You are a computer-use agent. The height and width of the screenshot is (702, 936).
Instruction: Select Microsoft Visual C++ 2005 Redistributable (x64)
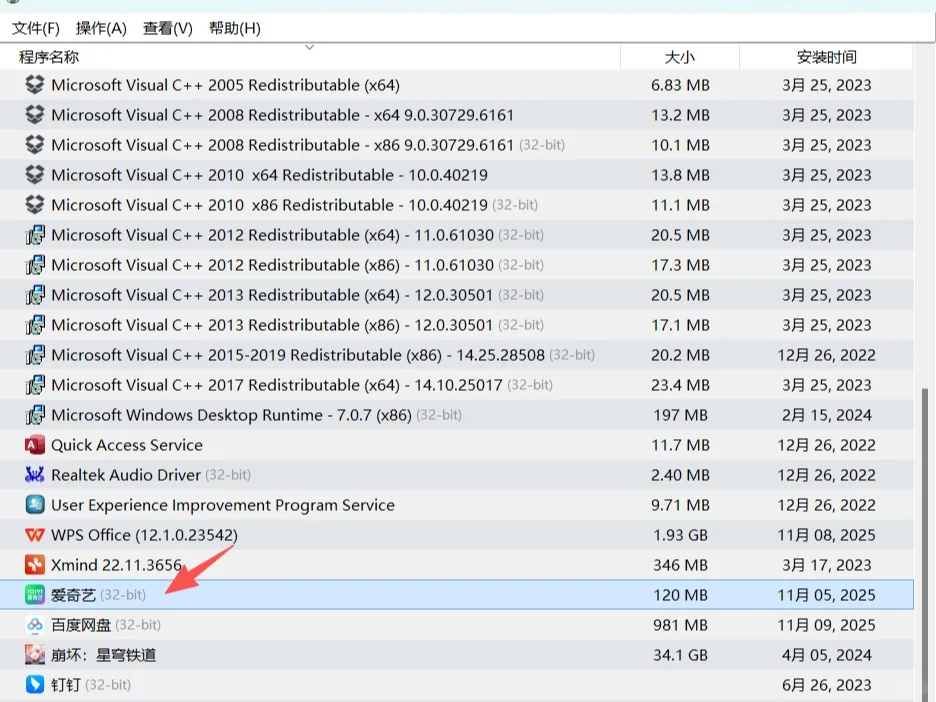[226, 85]
